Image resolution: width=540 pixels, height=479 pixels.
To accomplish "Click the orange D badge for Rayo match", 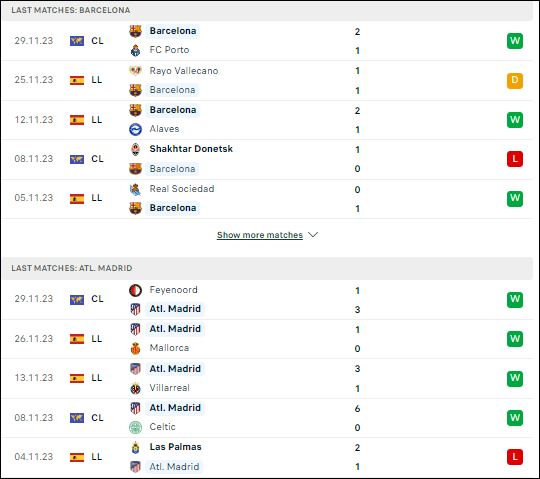I will click(515, 81).
